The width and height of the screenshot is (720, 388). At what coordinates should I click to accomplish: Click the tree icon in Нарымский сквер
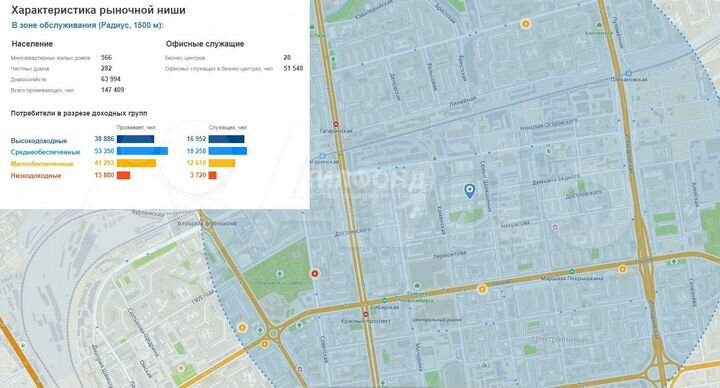pos(279,274)
